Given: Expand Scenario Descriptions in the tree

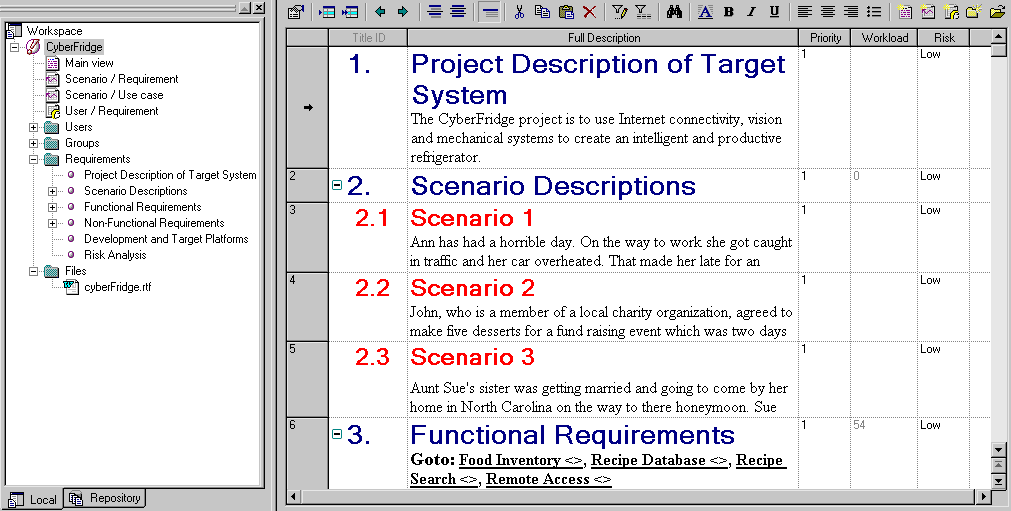Looking at the screenshot, I should pos(52,191).
